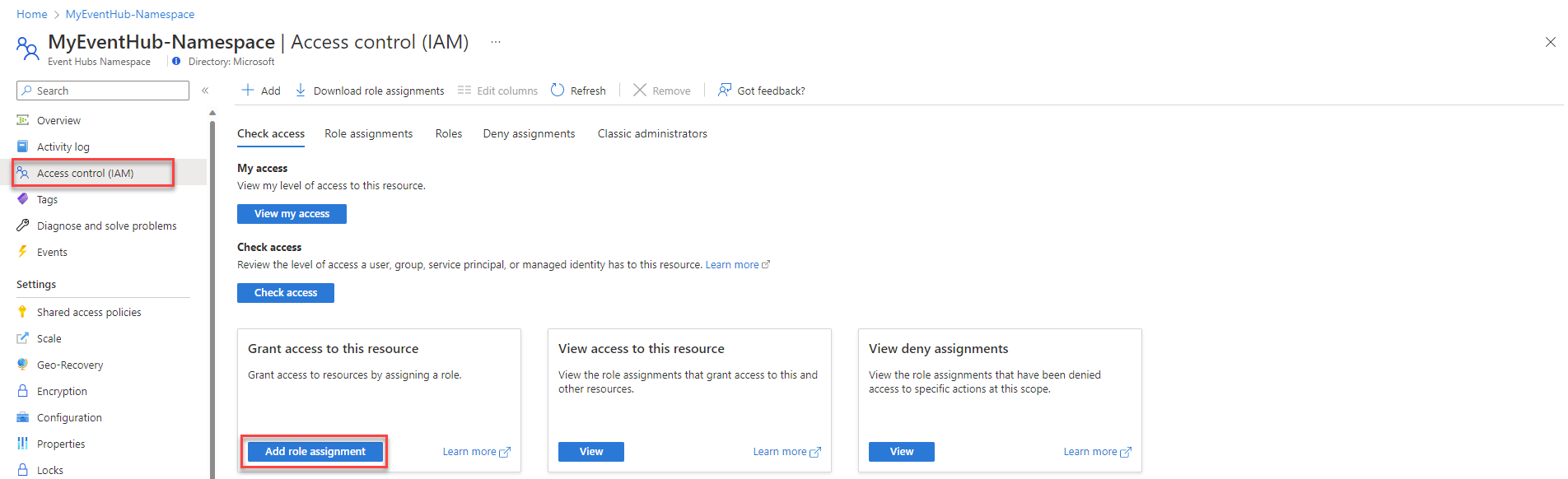1568x479 pixels.
Task: Click the Add plus icon in toolbar
Action: point(247,90)
